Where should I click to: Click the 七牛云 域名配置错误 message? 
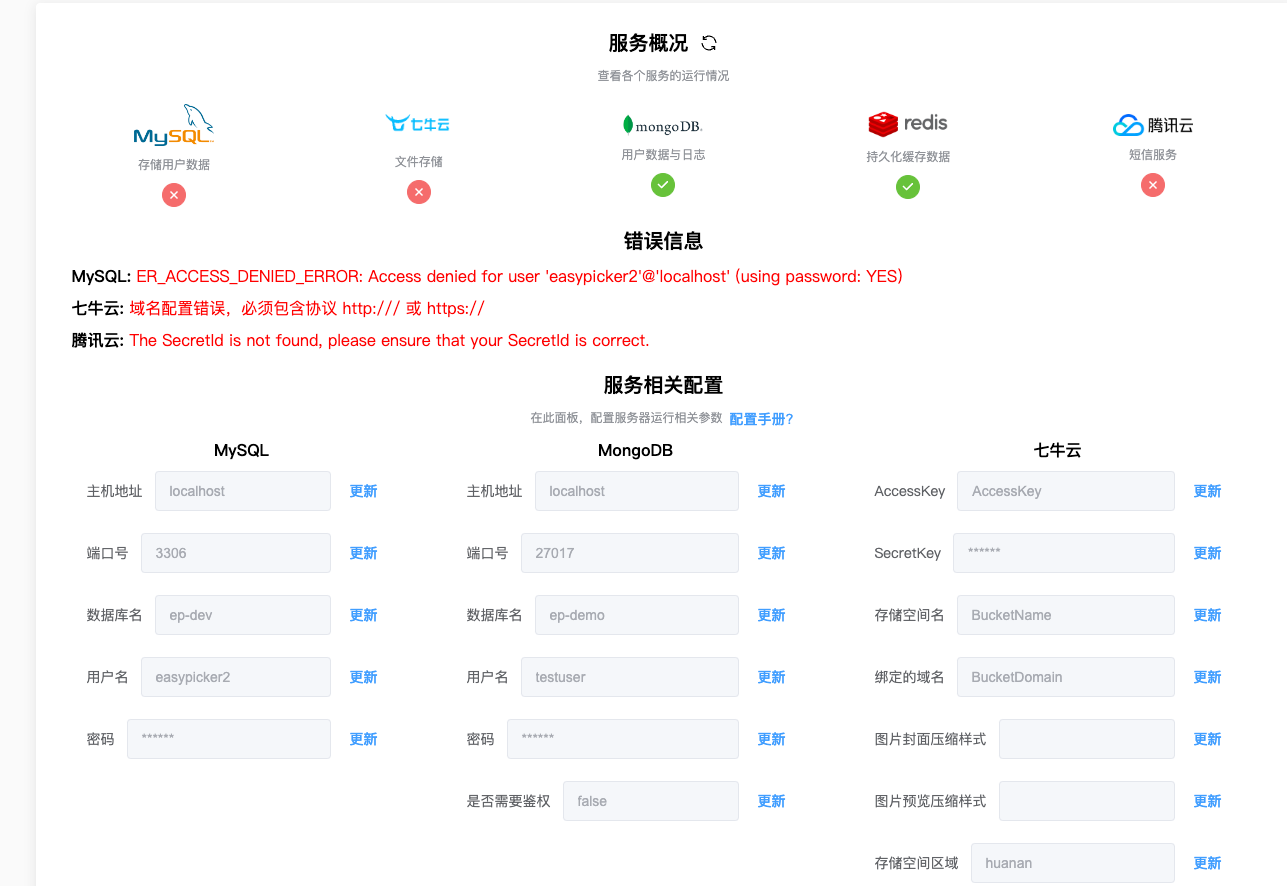click(x=307, y=308)
